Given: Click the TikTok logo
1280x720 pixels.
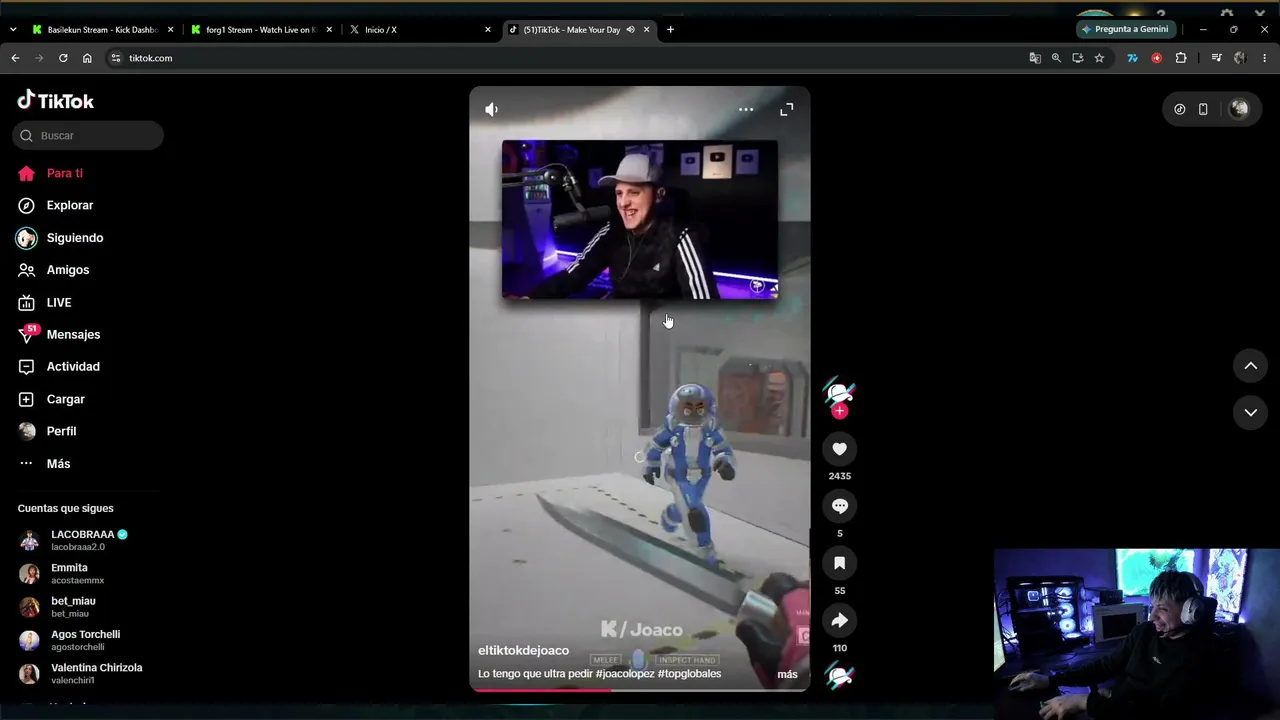Looking at the screenshot, I should click(56, 100).
